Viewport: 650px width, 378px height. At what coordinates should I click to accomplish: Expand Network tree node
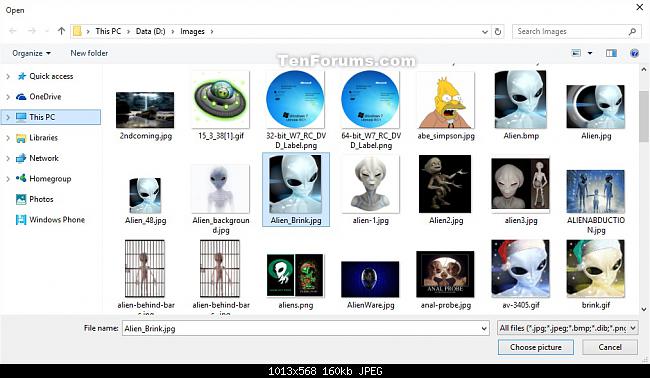click(7, 158)
